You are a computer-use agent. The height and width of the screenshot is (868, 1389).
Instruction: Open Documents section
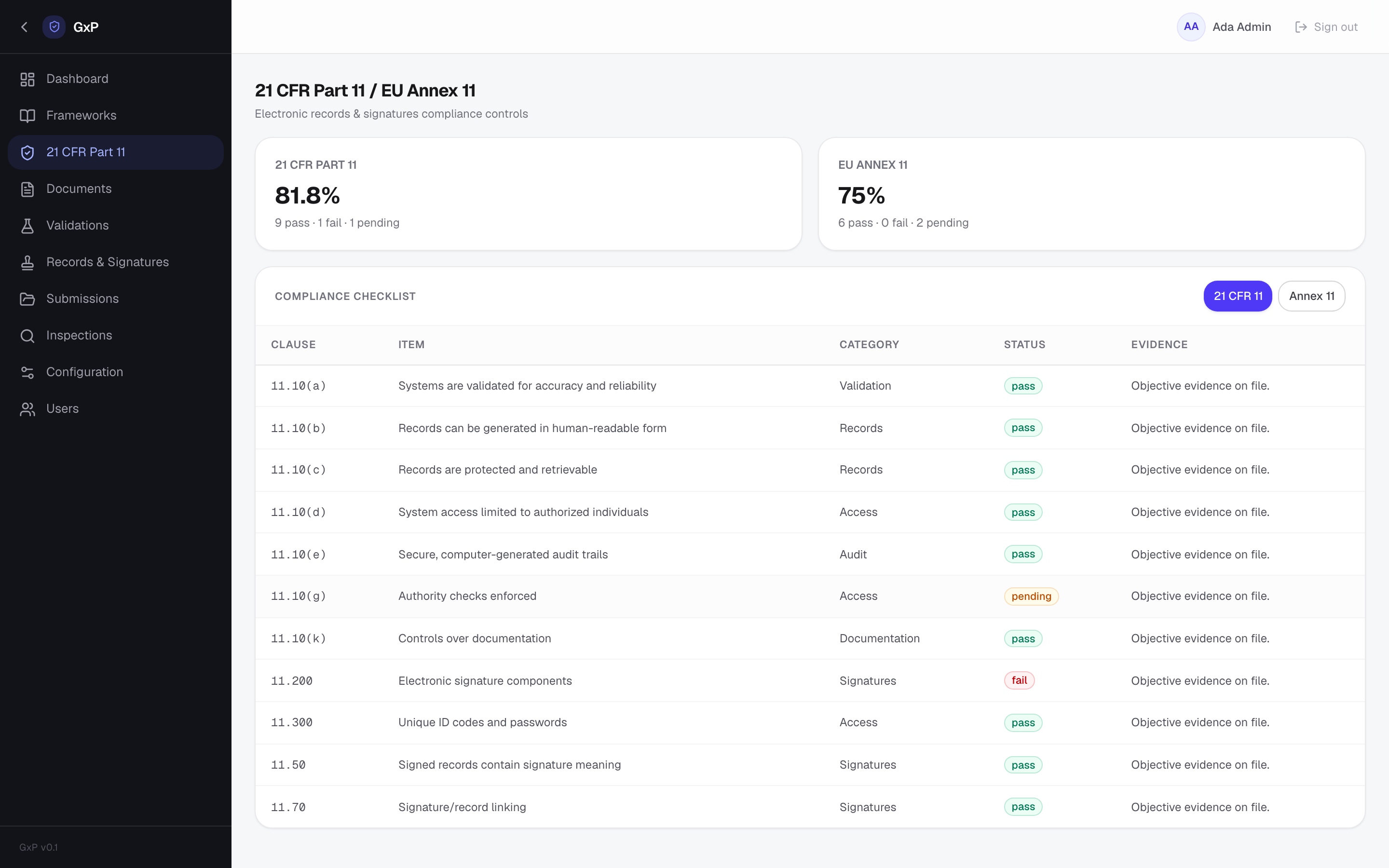pos(115,189)
